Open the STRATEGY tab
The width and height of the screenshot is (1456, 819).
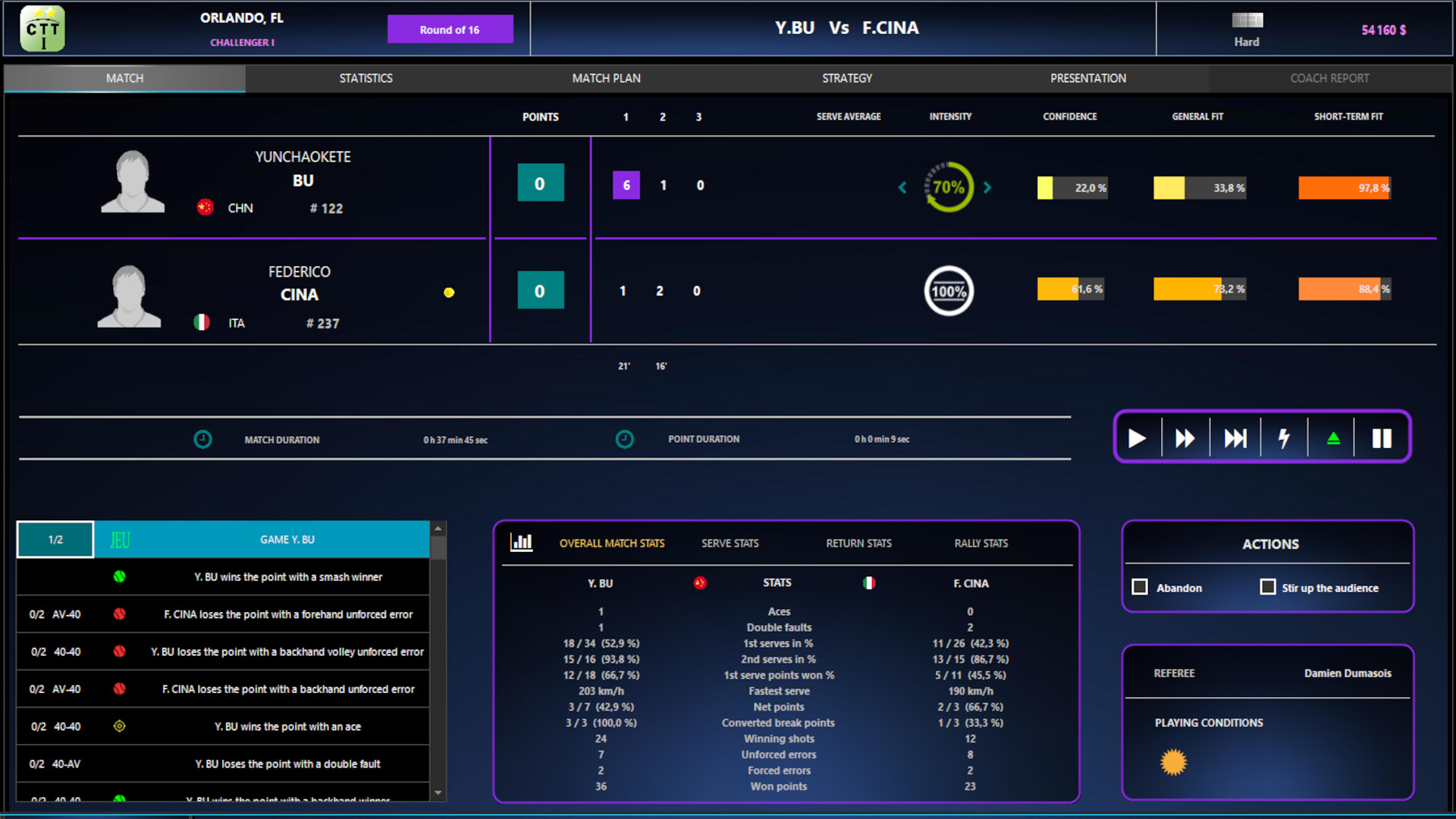point(847,78)
